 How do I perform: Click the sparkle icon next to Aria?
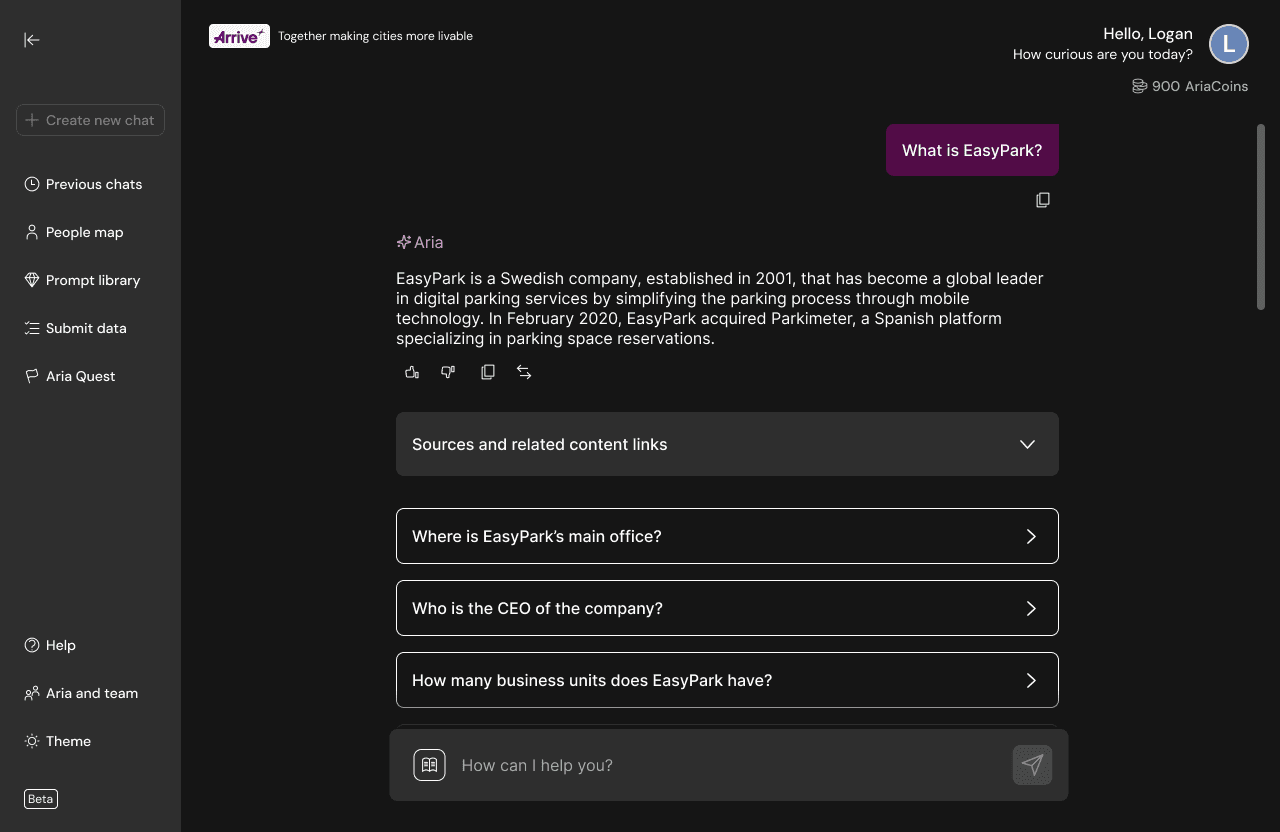(404, 242)
